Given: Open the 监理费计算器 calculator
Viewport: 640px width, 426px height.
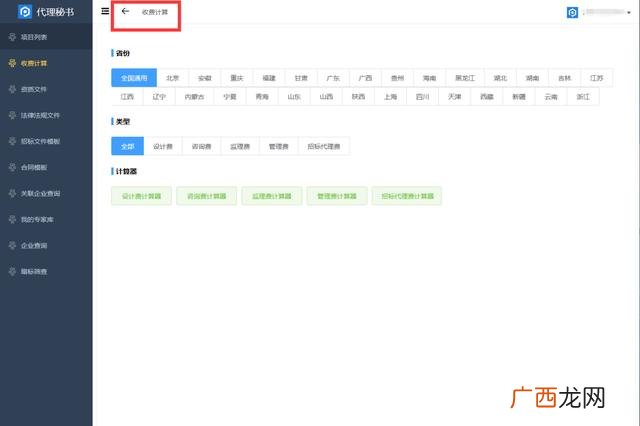Looking at the screenshot, I should [272, 196].
